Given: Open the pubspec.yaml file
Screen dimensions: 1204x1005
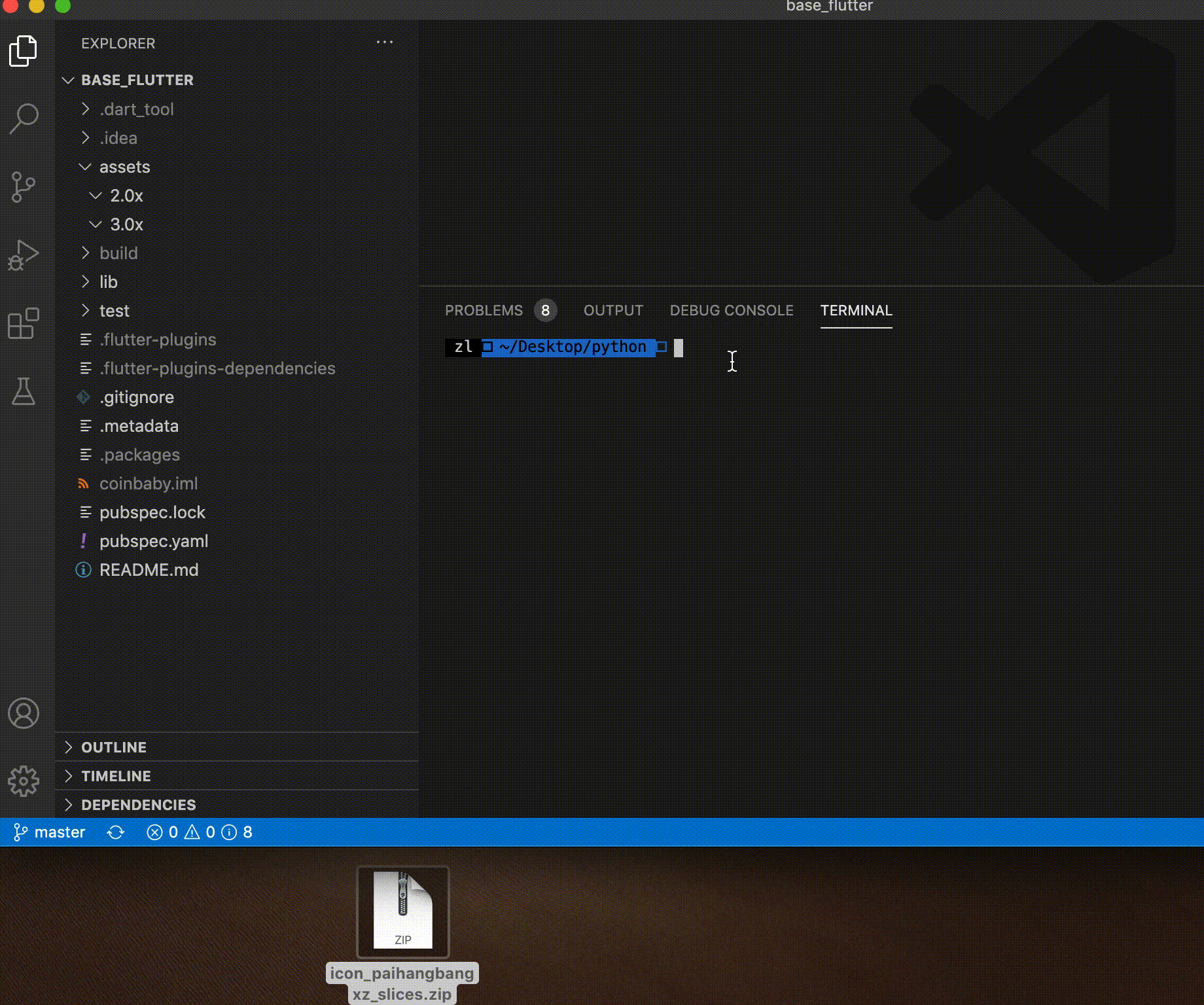Looking at the screenshot, I should (x=237, y=541).
